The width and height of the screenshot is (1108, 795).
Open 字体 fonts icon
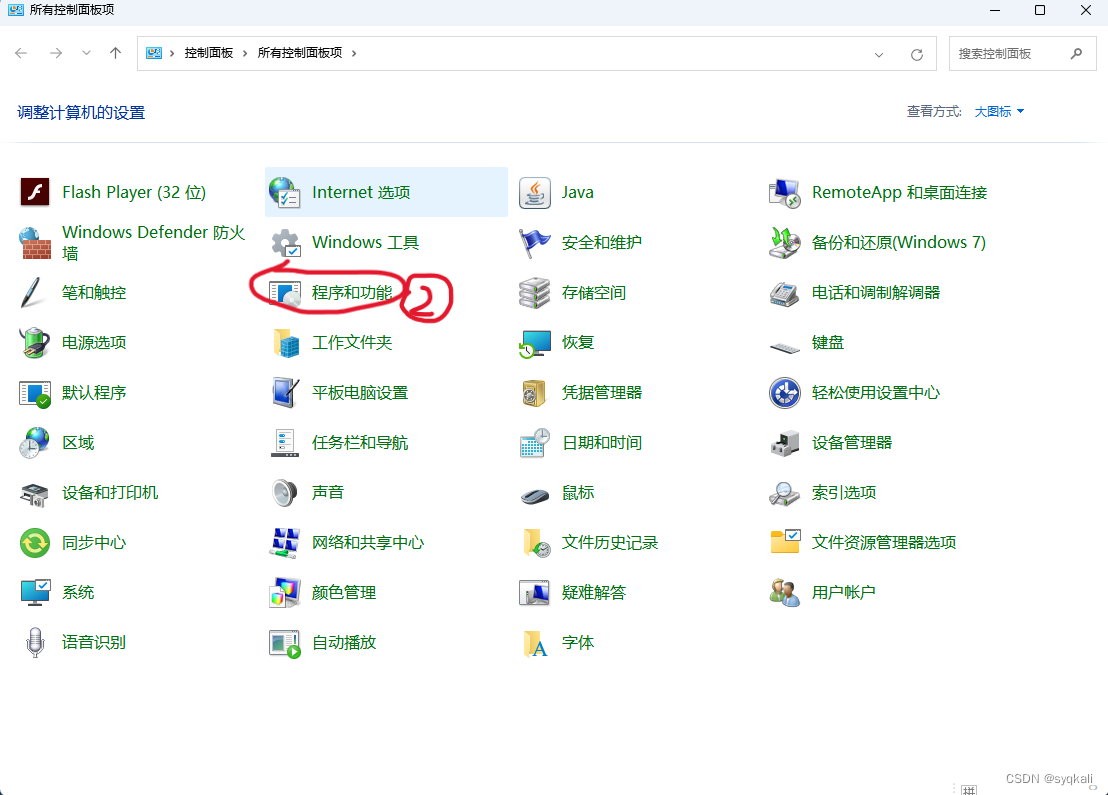[535, 643]
